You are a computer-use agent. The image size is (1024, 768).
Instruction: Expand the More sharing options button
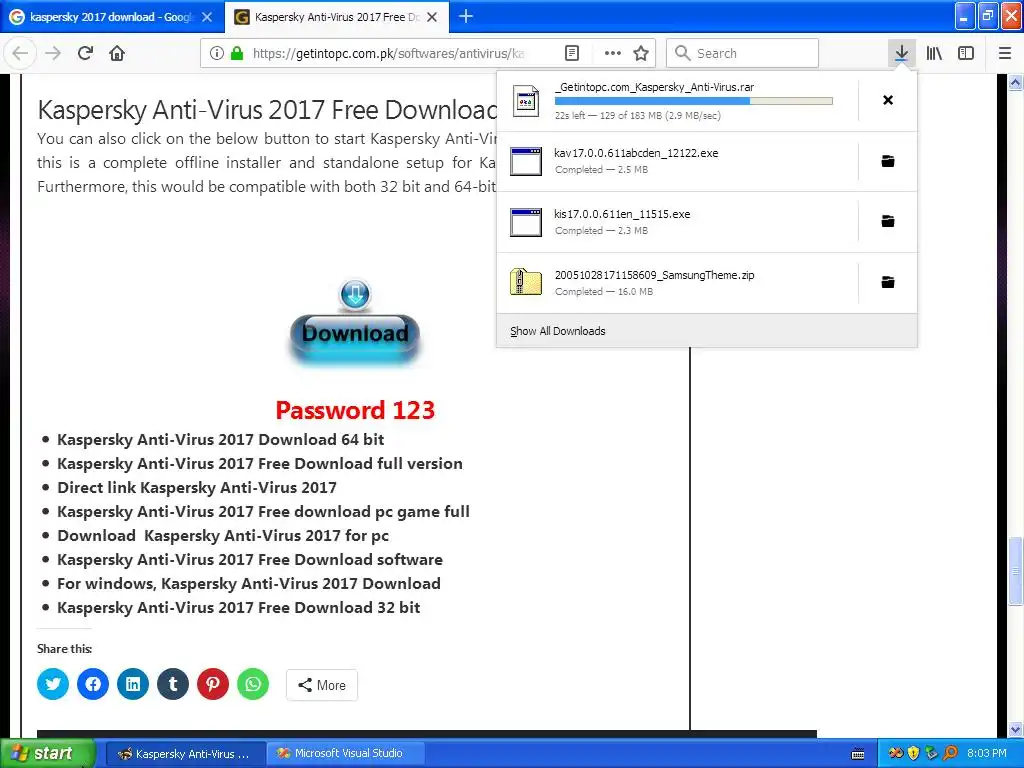click(x=321, y=685)
